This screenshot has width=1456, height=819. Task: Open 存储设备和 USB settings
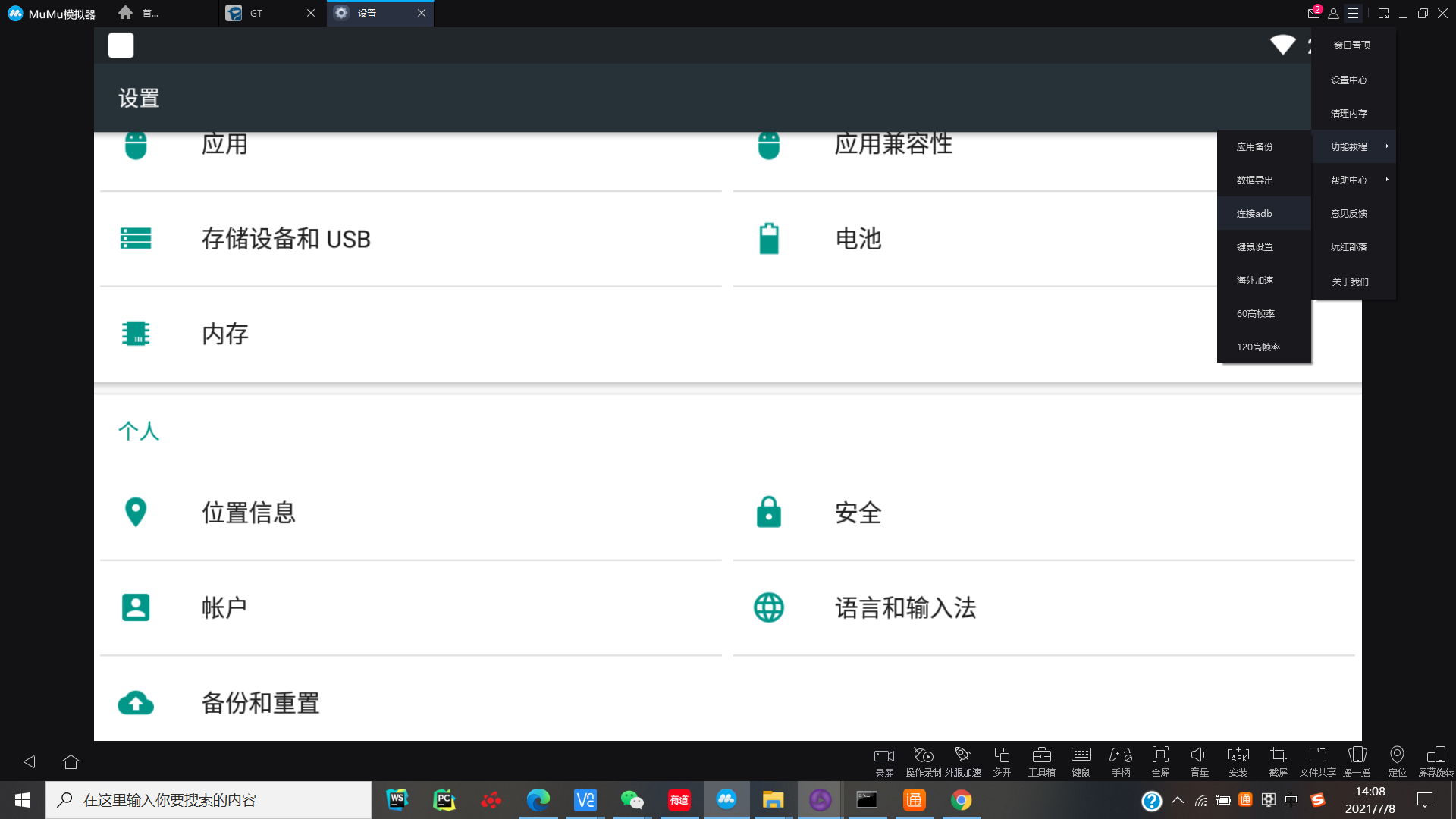click(x=285, y=239)
